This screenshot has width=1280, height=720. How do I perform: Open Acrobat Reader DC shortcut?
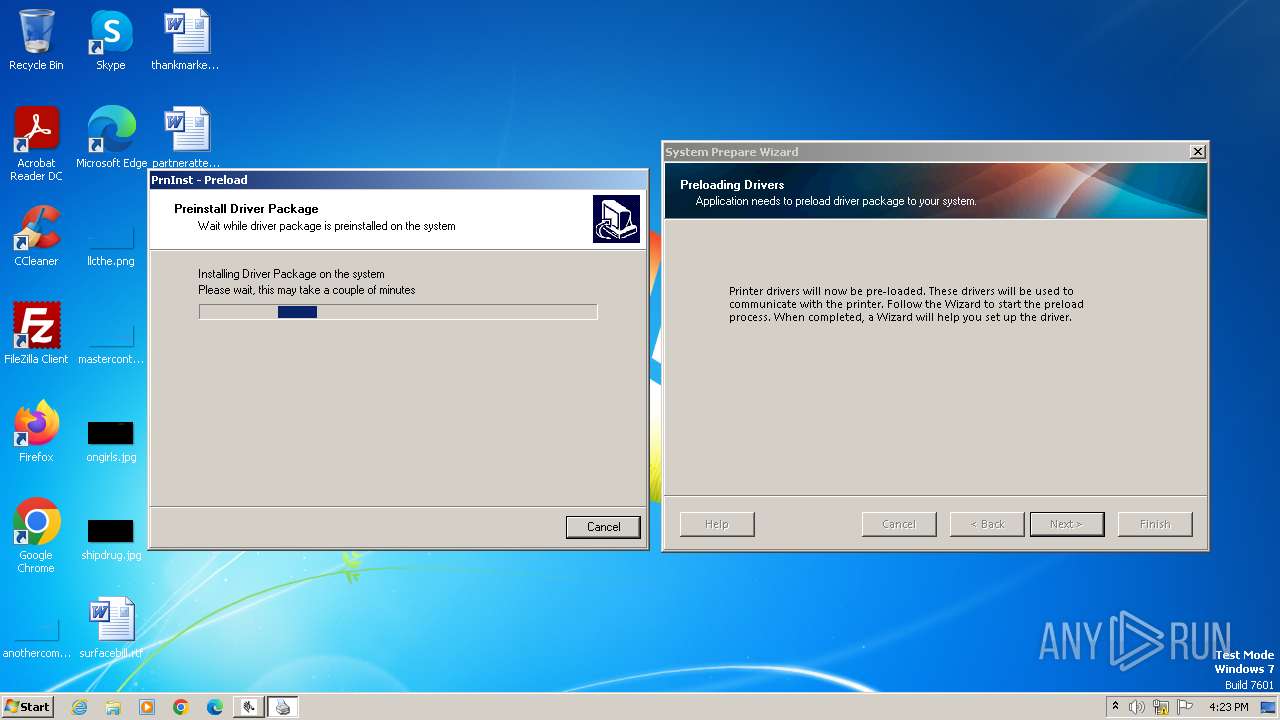tap(36, 143)
